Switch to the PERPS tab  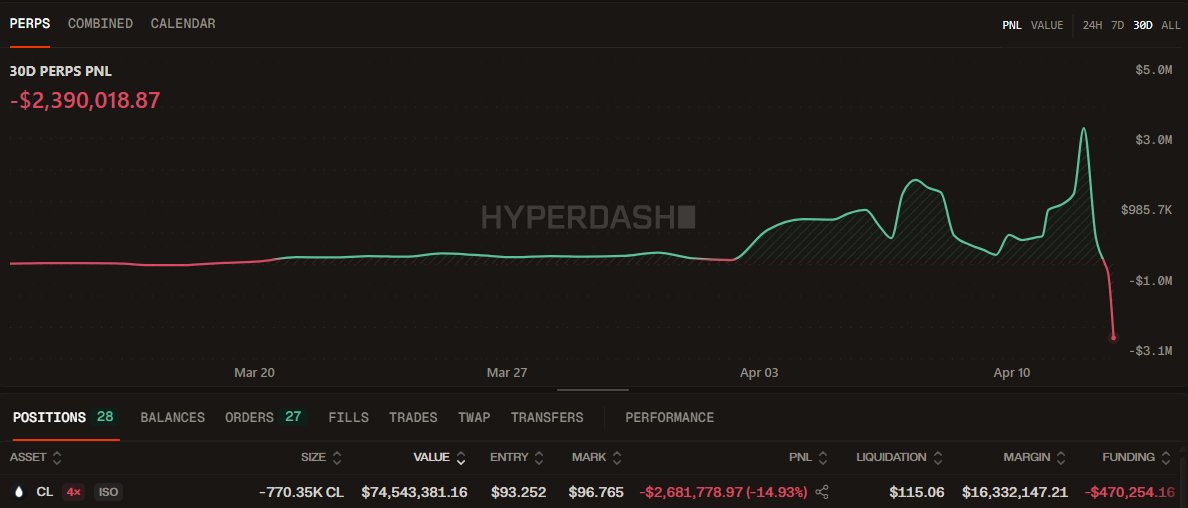click(30, 24)
